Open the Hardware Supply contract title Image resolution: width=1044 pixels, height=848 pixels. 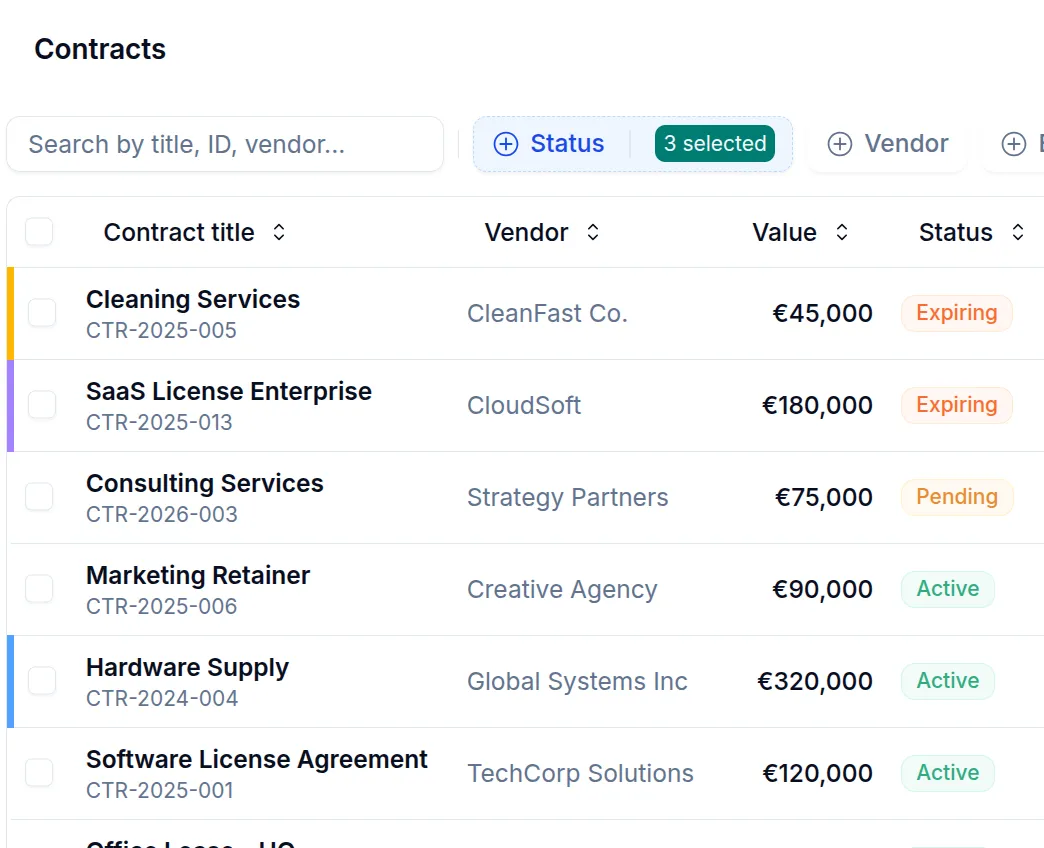[188, 668]
